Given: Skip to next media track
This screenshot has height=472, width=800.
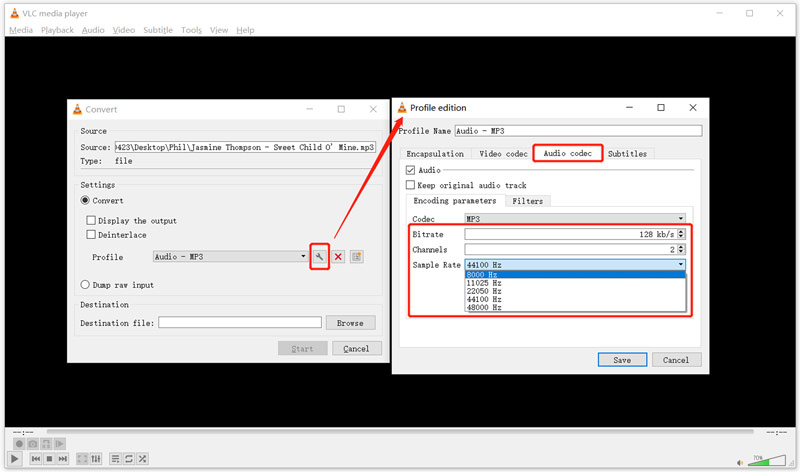Looking at the screenshot, I should point(62,459).
